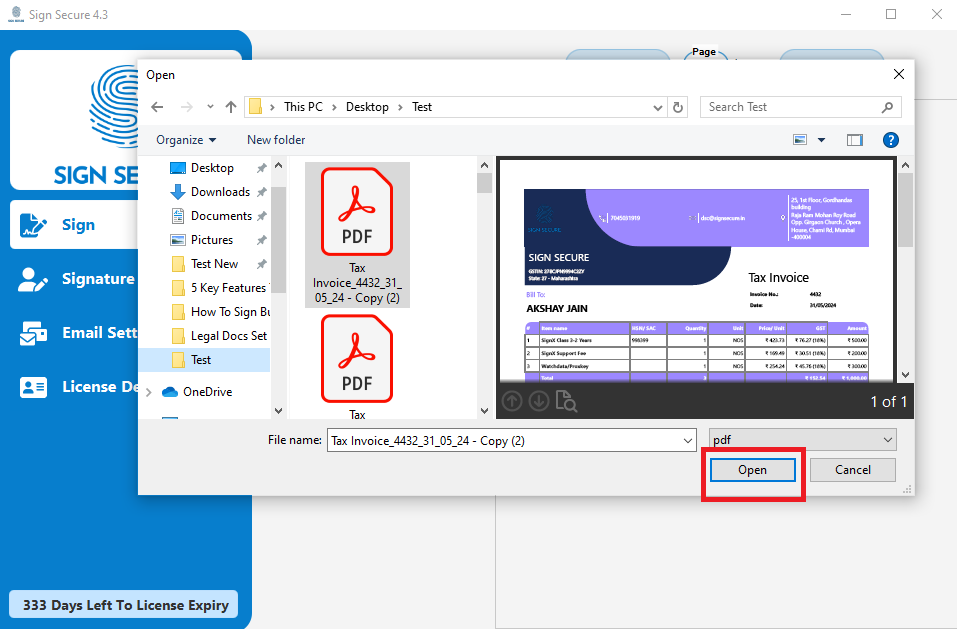Click the Sign Secure title bar app icon
Image resolution: width=957 pixels, height=629 pixels.
(x=16, y=14)
